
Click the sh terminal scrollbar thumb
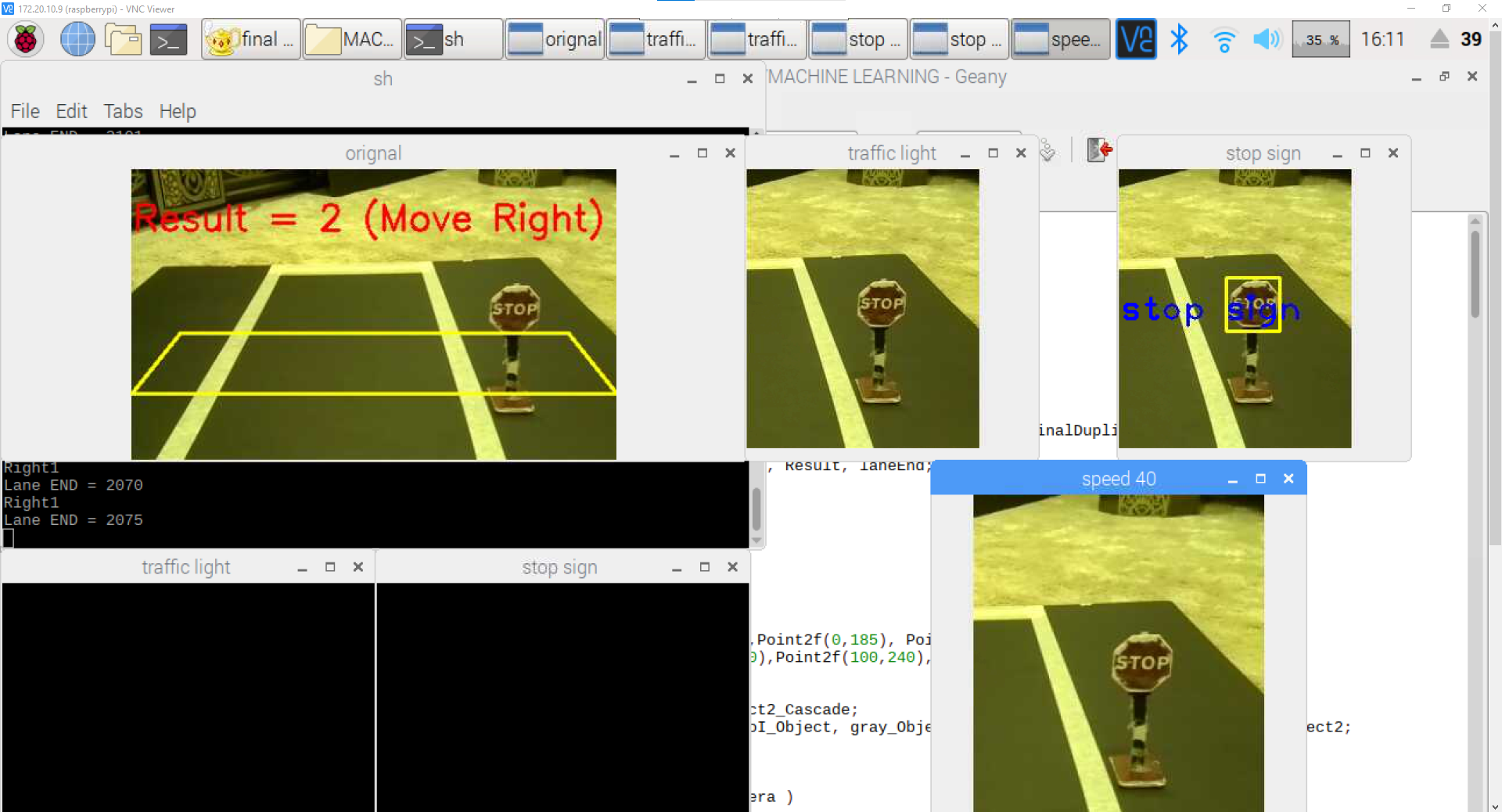(756, 508)
